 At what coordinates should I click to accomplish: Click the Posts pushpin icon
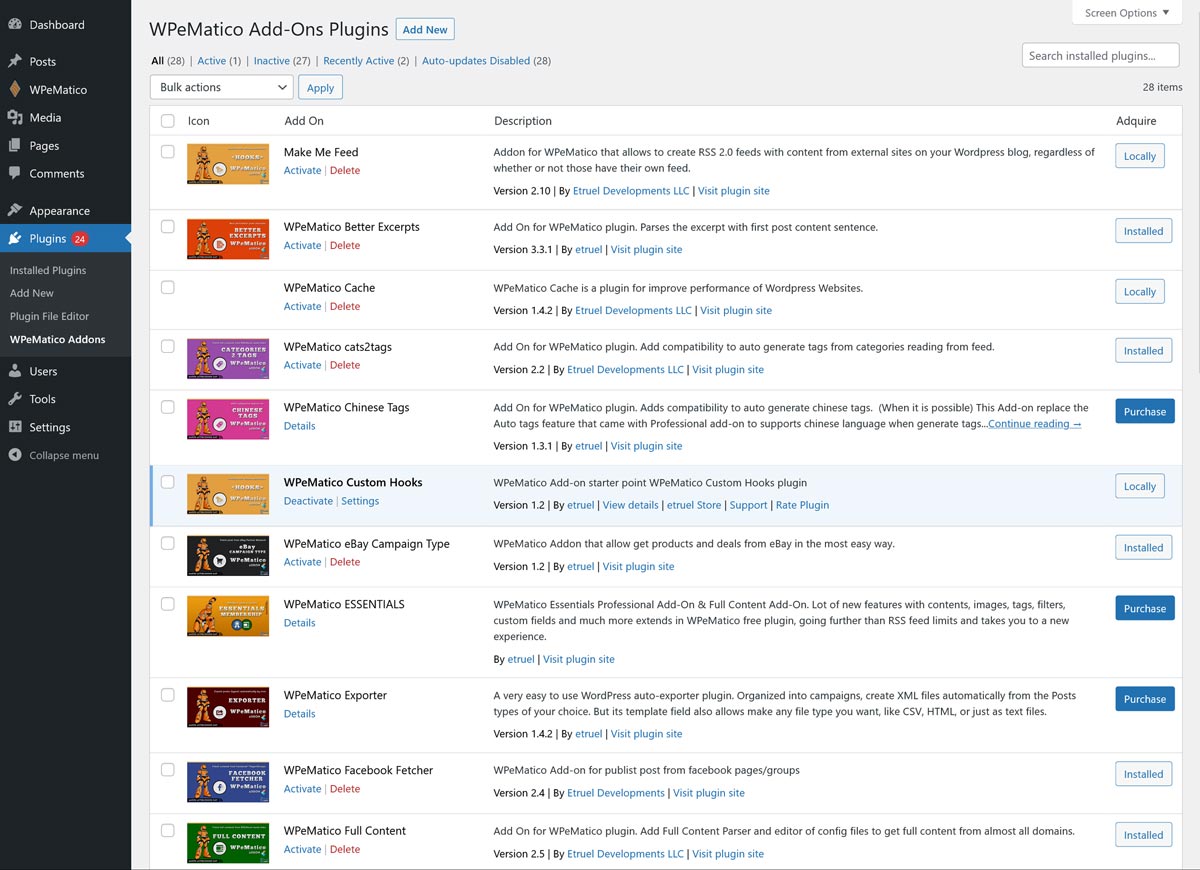tap(15, 61)
